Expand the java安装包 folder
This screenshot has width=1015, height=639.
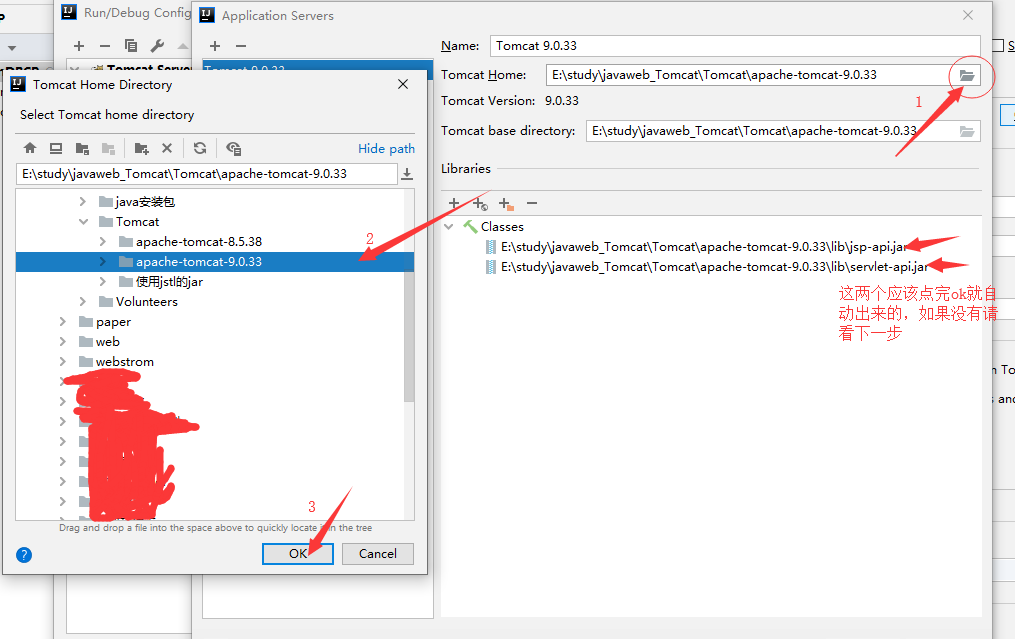tap(83, 202)
